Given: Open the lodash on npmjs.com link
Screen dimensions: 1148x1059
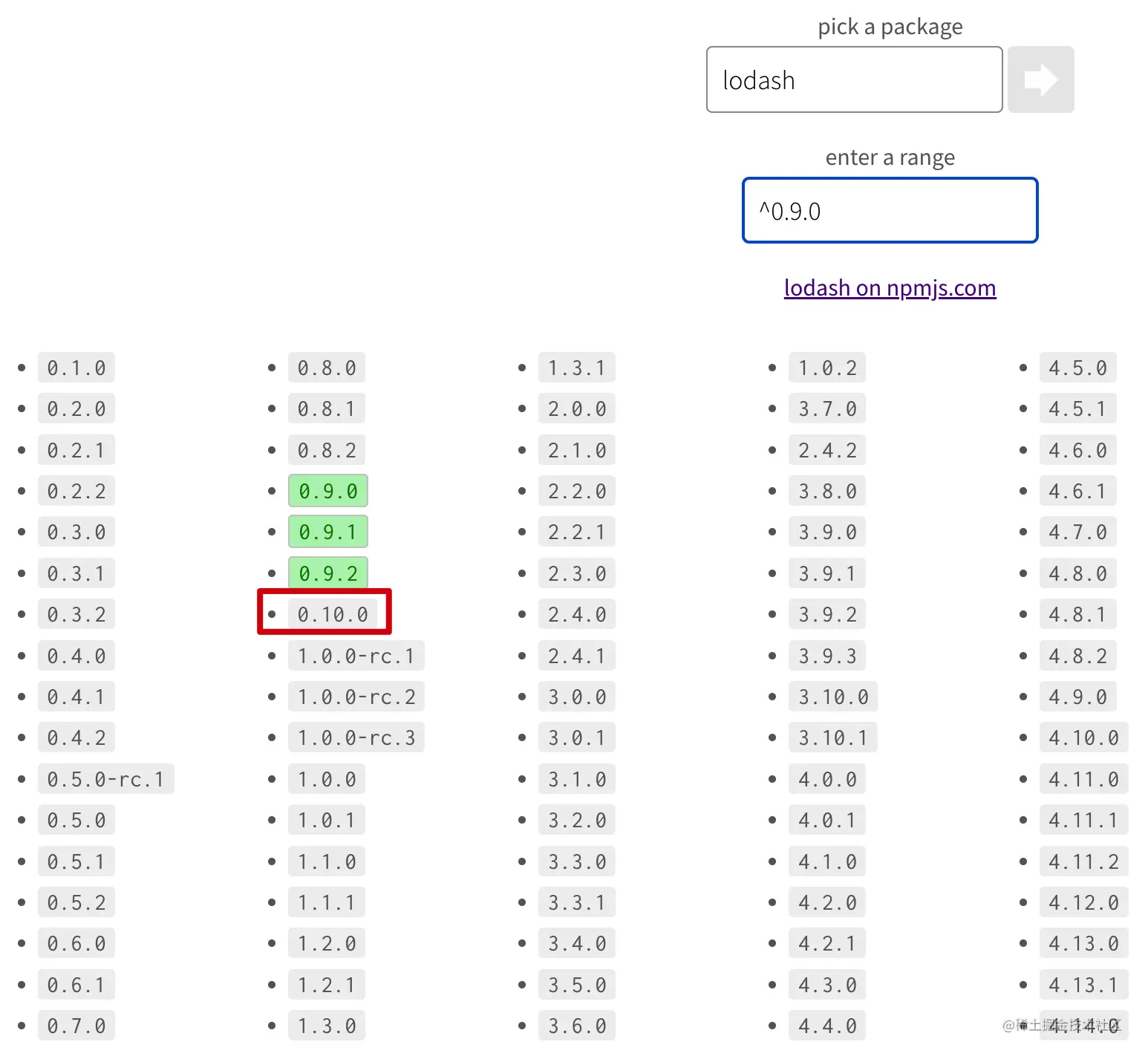Looking at the screenshot, I should (890, 288).
